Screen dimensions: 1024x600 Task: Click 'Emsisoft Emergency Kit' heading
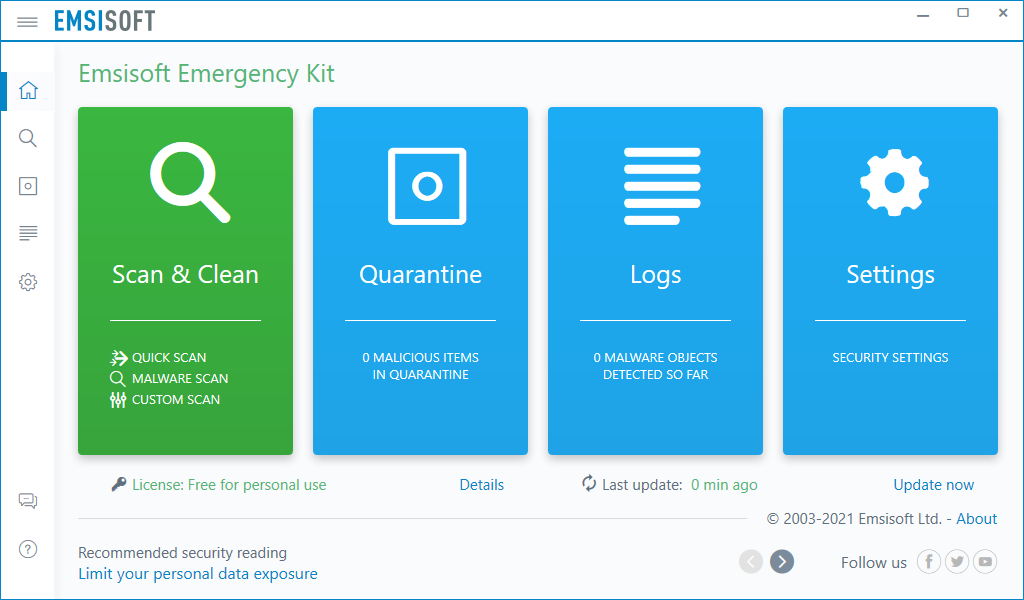[x=206, y=73]
